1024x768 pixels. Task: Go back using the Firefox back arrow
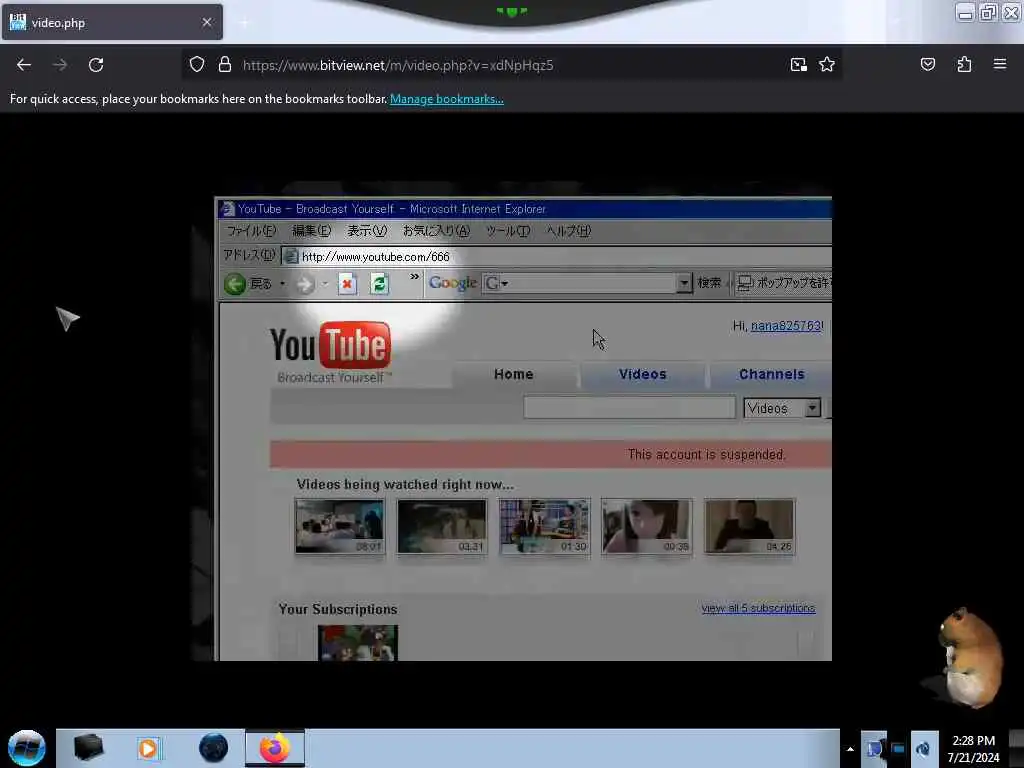24,65
